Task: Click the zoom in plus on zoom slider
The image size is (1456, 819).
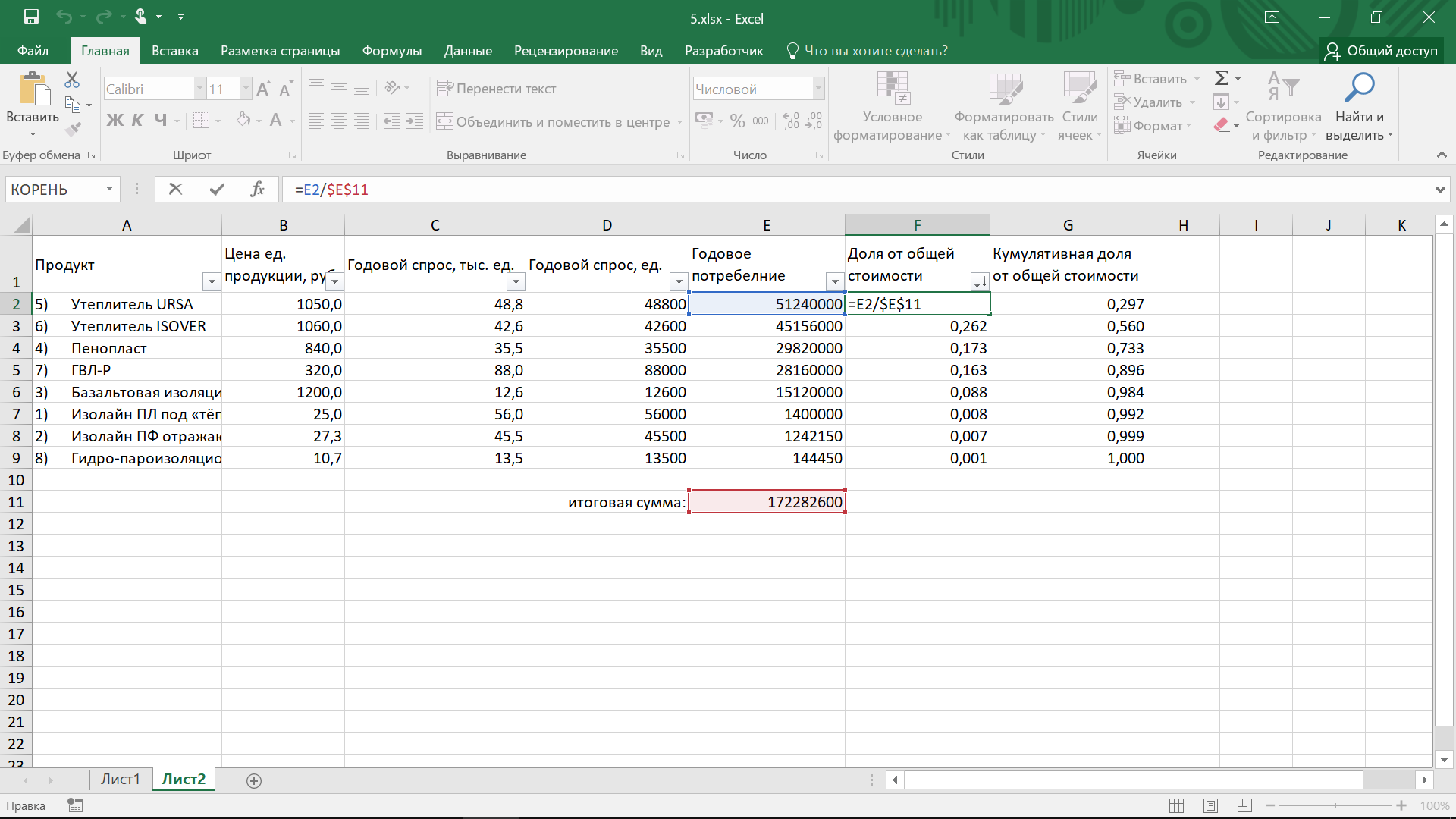Action: point(1401,805)
